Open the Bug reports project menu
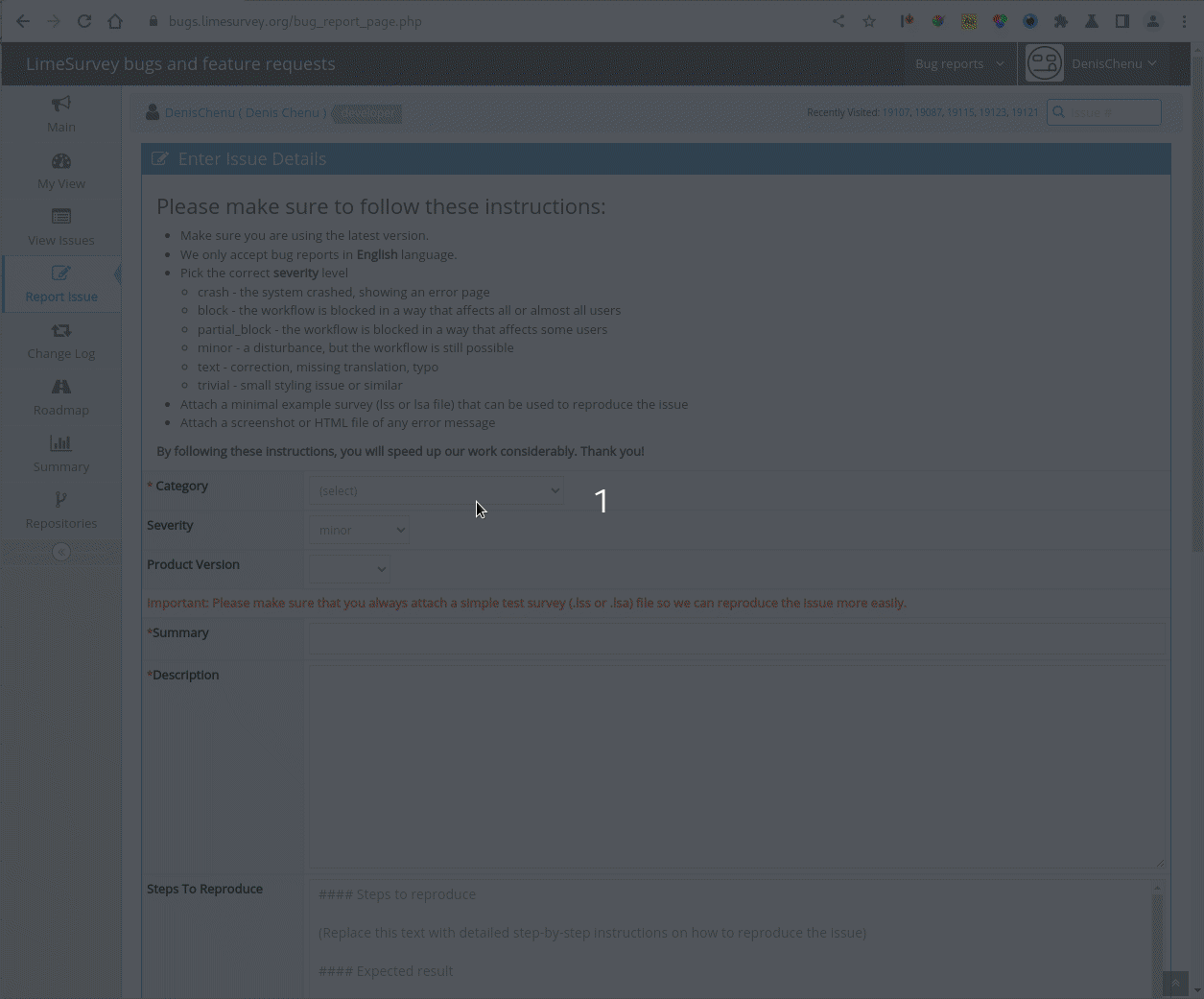 (x=959, y=64)
